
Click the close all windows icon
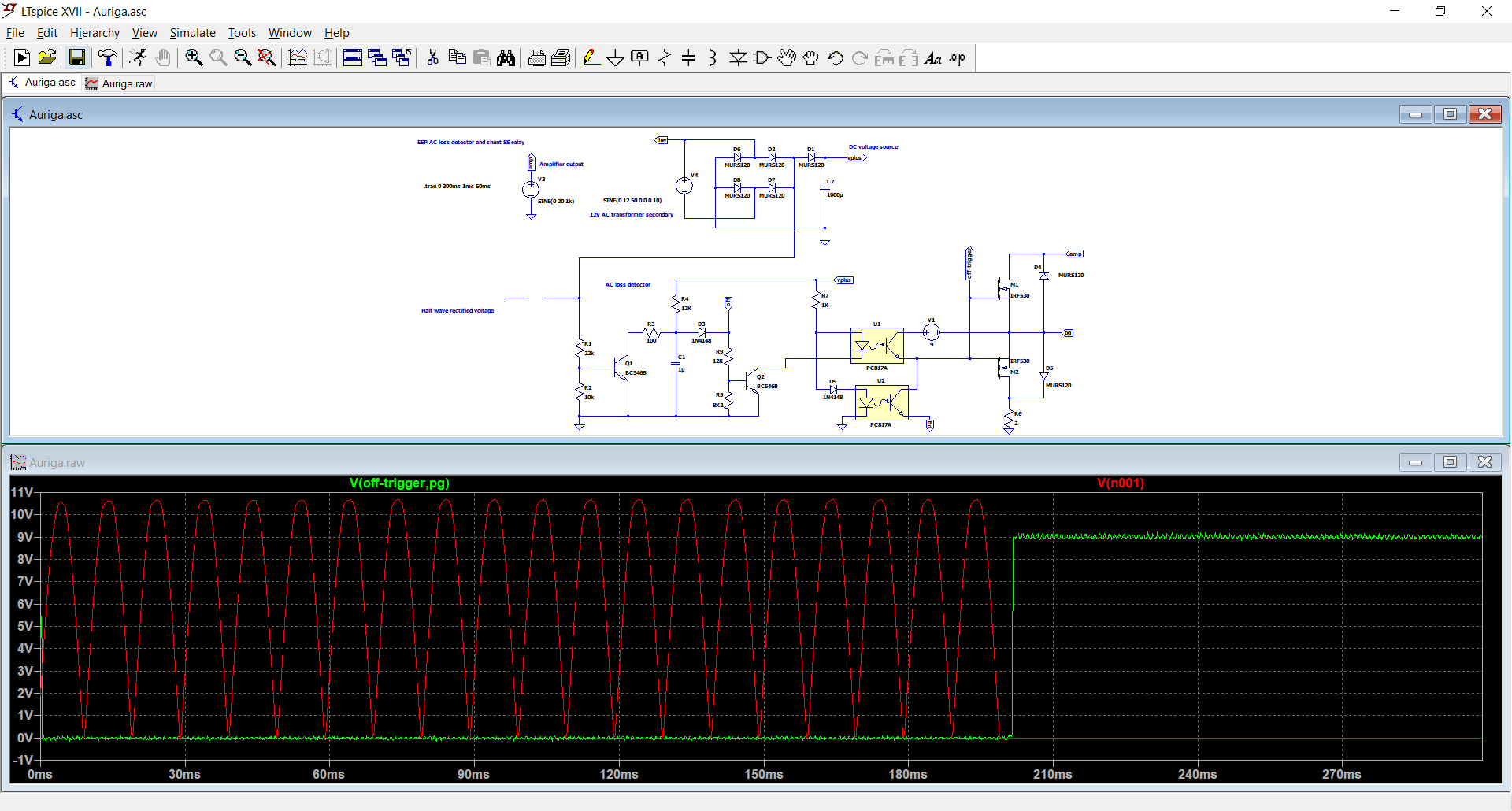tap(402, 57)
